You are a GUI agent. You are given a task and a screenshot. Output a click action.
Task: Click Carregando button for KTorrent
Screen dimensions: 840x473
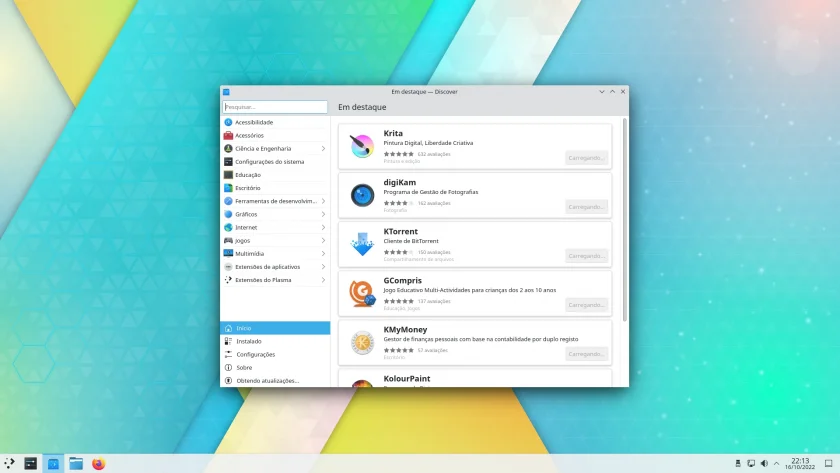coord(586,256)
